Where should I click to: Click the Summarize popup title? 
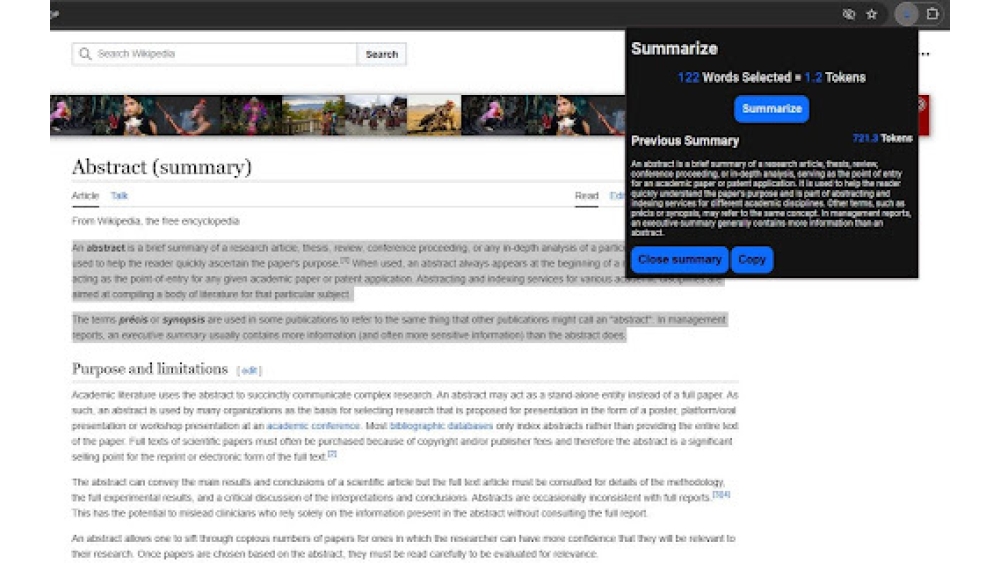(x=674, y=48)
